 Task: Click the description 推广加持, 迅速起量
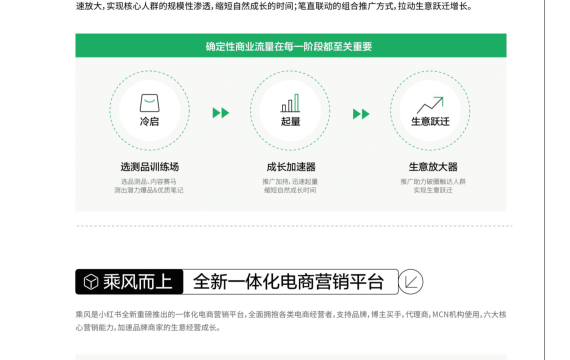click(290, 181)
